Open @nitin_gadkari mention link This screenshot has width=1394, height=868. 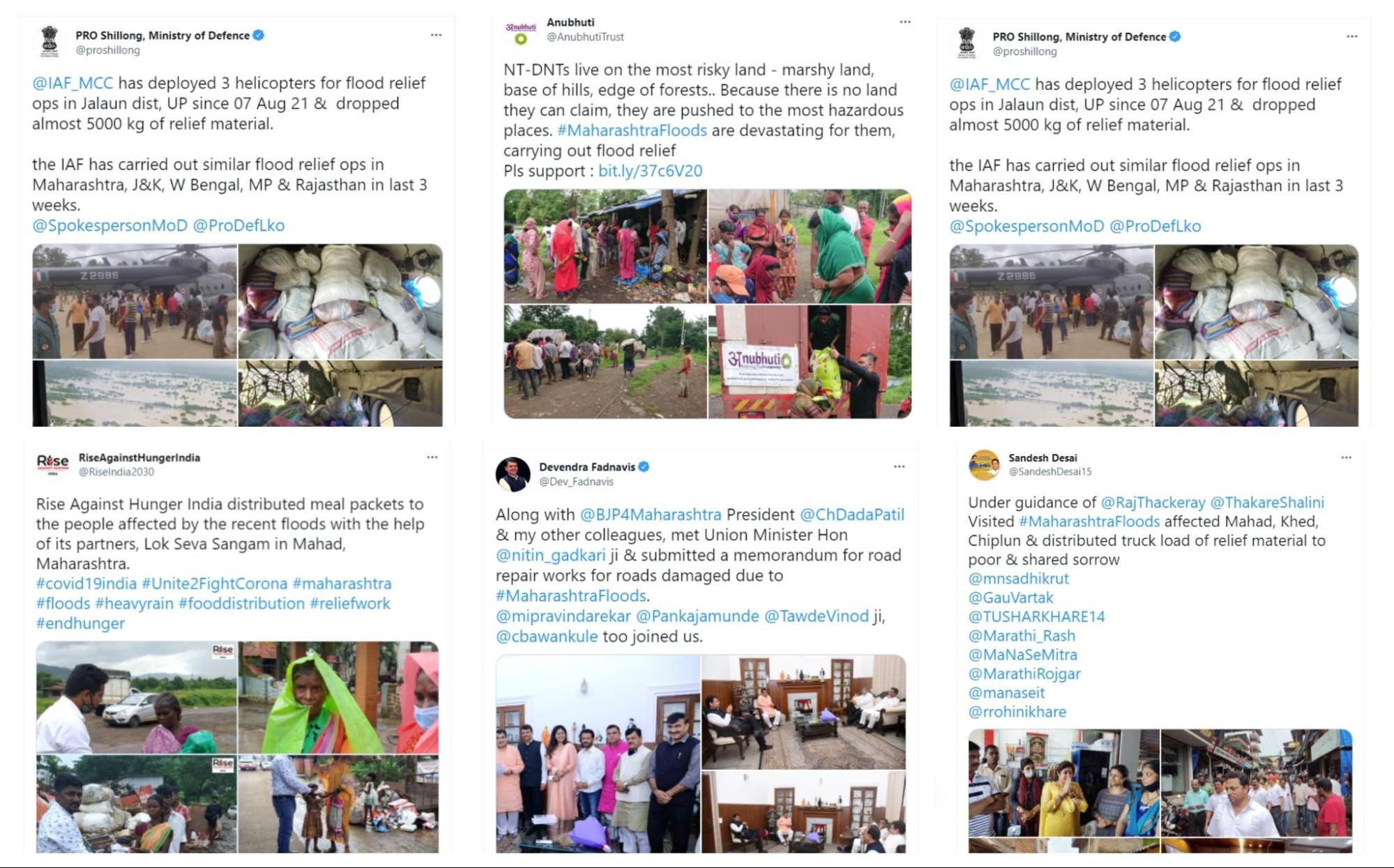coord(551,555)
